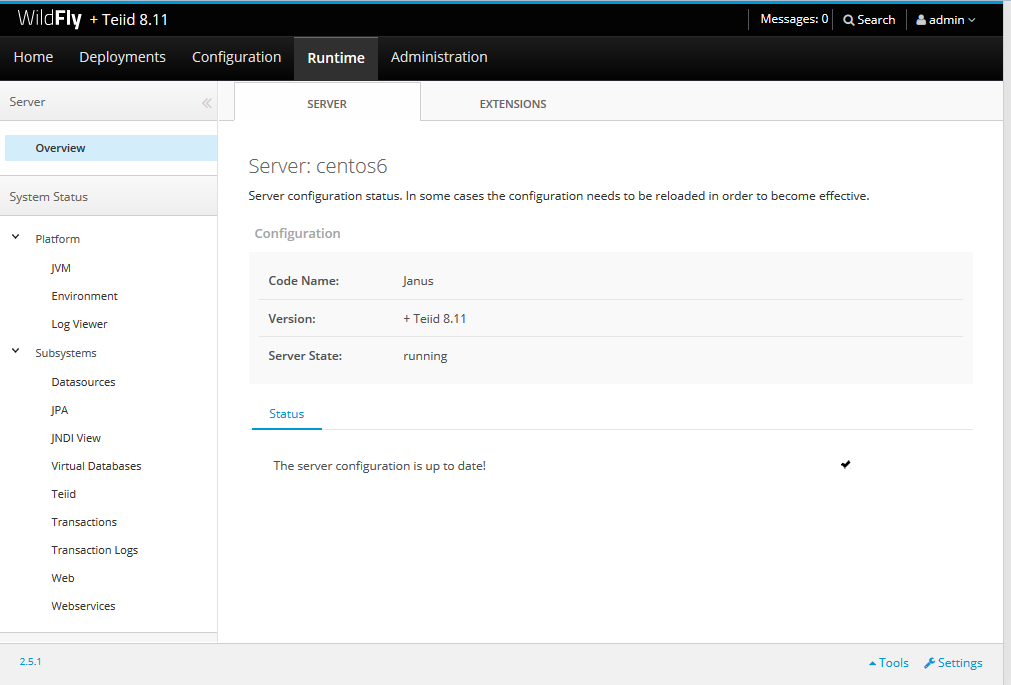Open Settings in the footer
The width and height of the screenshot is (1011, 685).
pyautogui.click(x=953, y=663)
